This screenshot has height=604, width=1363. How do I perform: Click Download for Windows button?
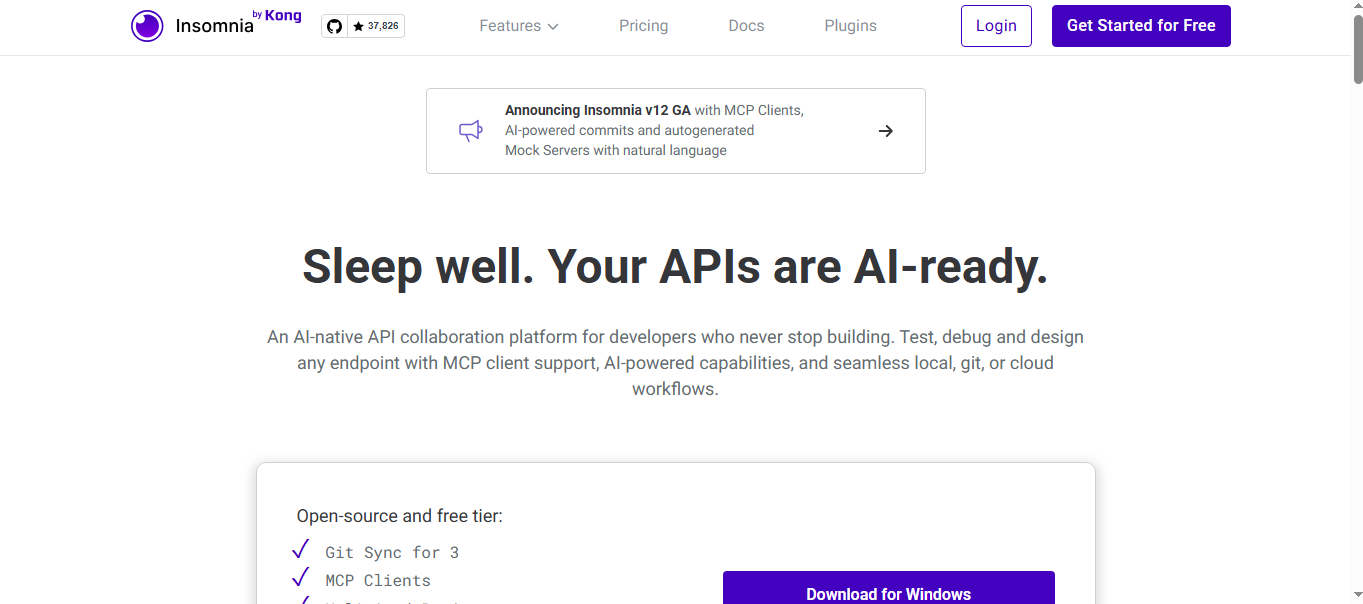pos(888,588)
